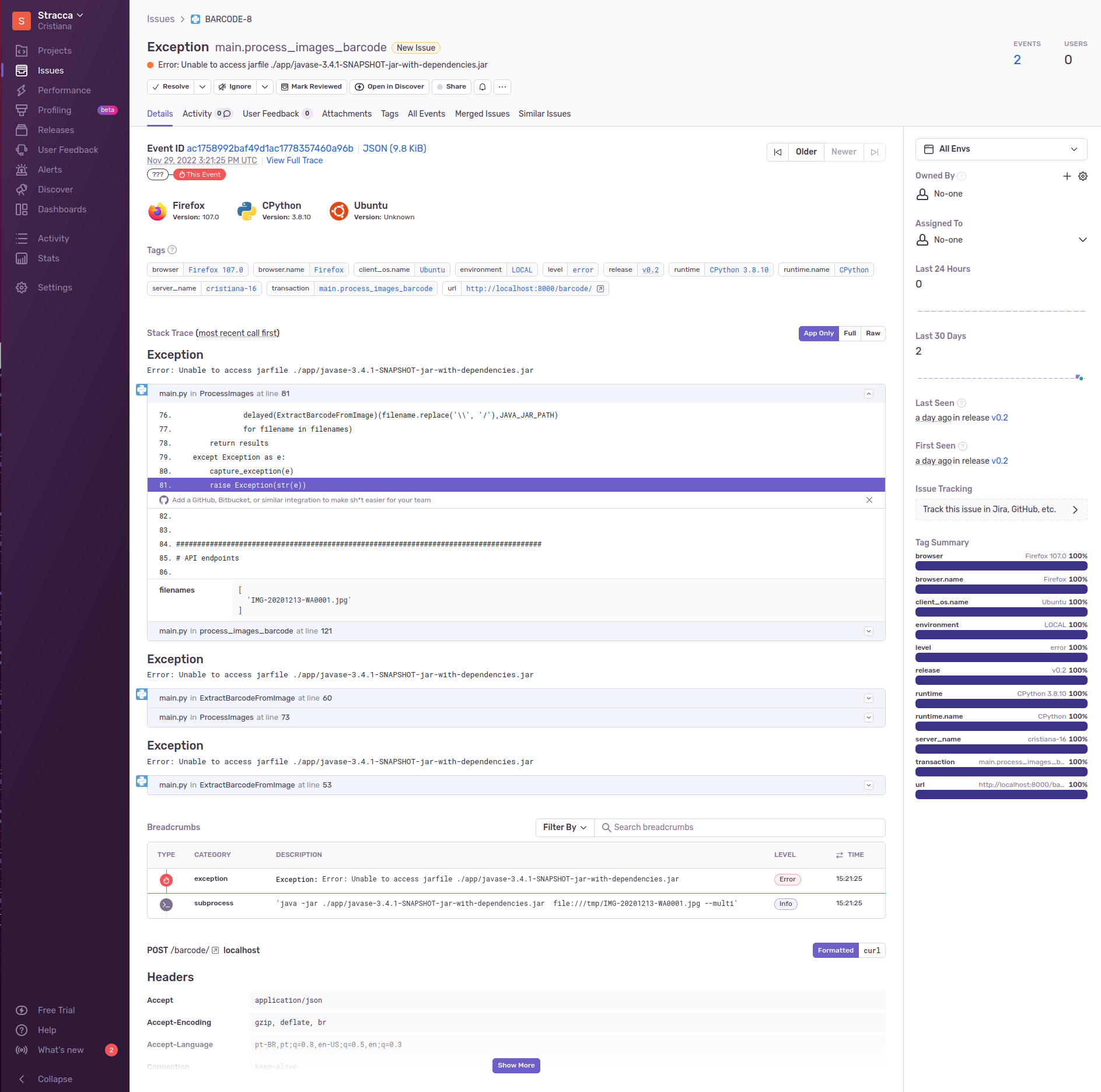Open the localhost barcode url external link icon
1101x1092 pixels.
click(x=600, y=289)
